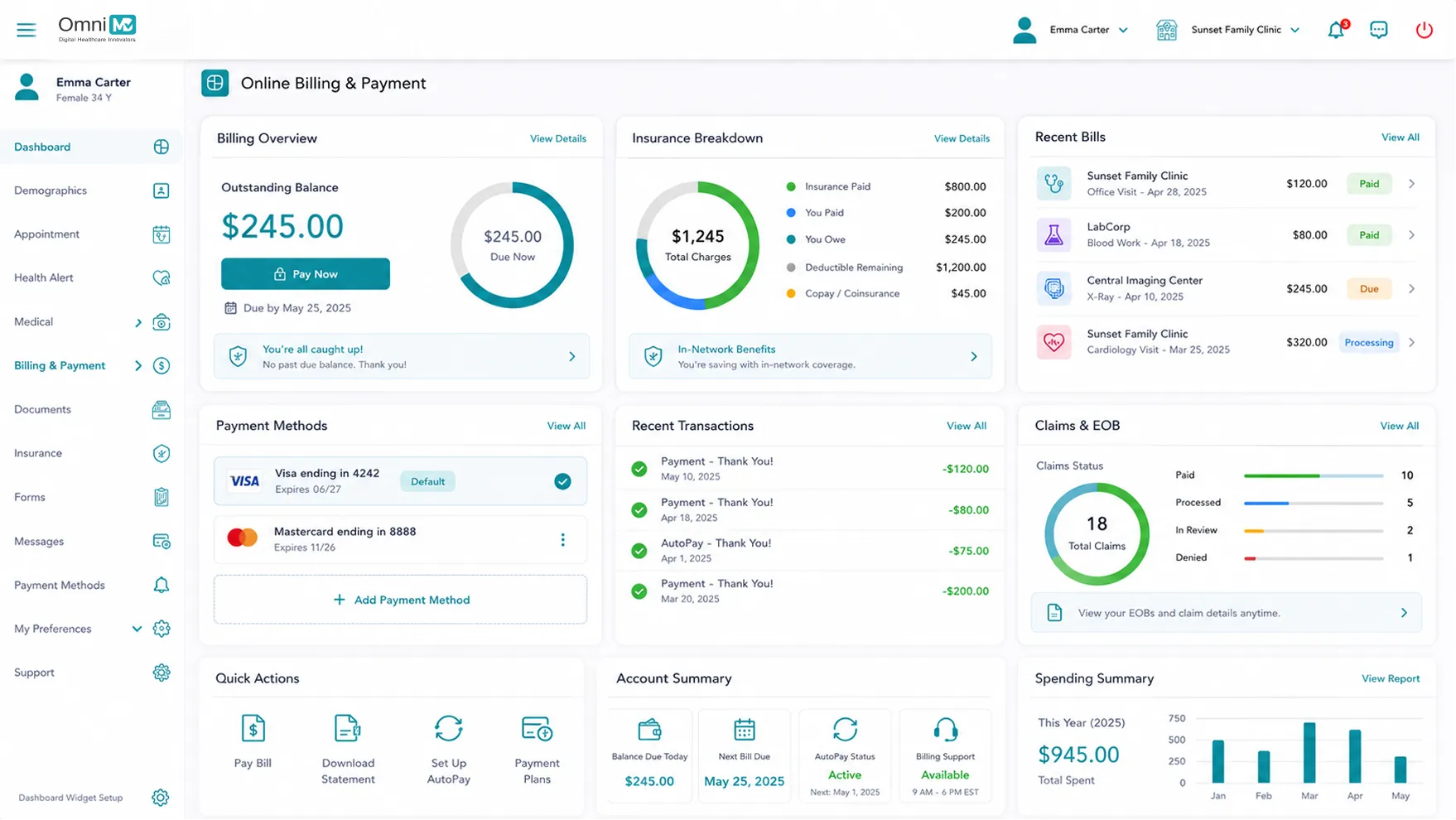Expand the Medical submenu arrow

[138, 323]
